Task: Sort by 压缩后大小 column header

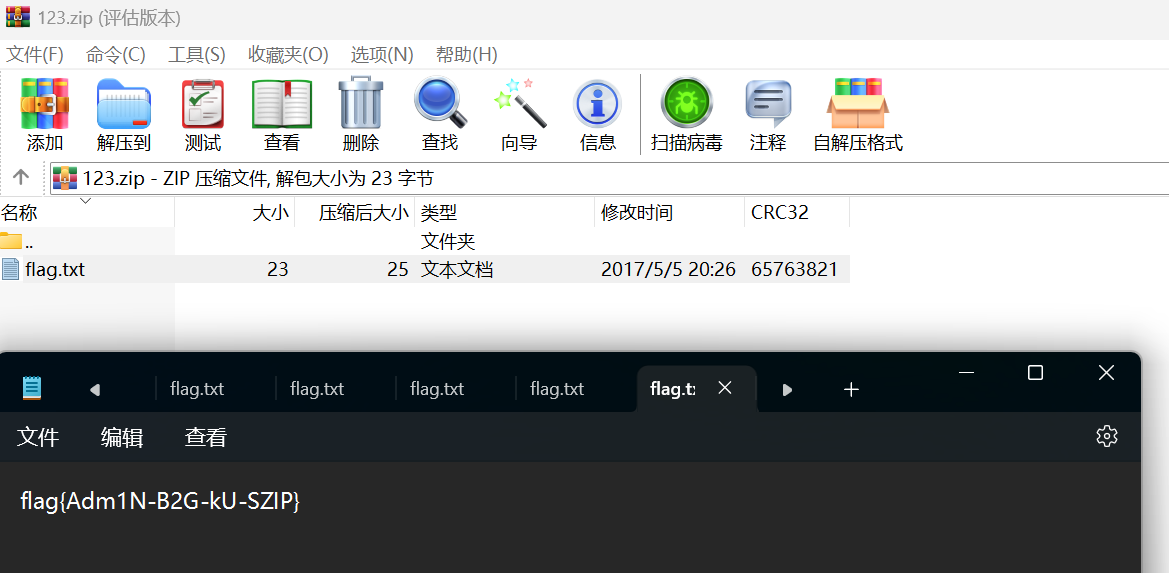Action: point(355,212)
